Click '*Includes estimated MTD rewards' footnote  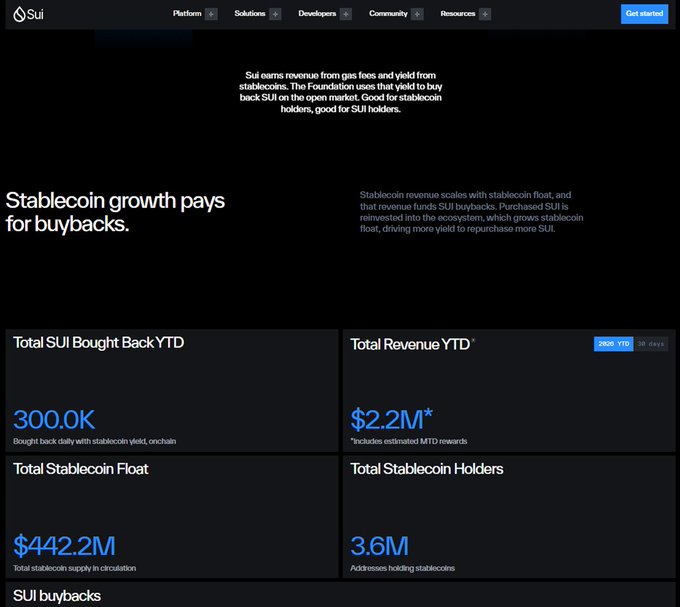coord(409,441)
